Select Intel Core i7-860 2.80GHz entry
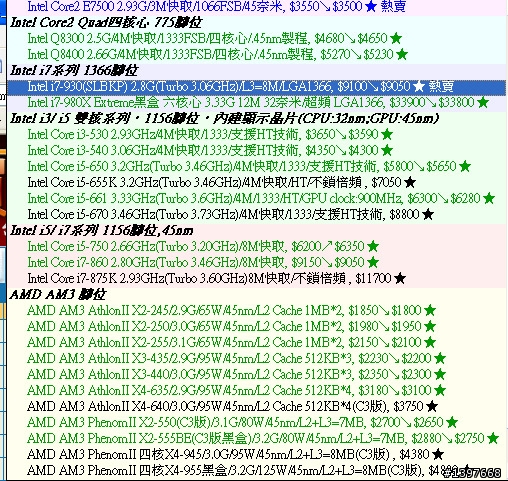 click(256, 262)
